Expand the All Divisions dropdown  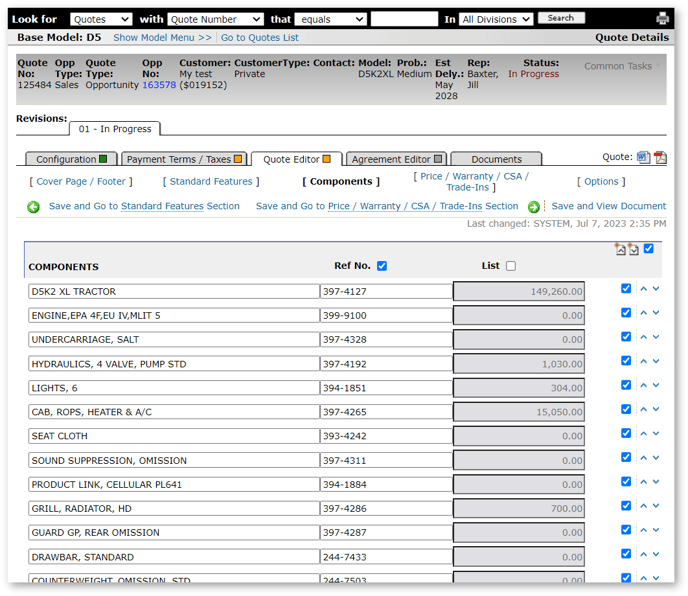point(496,19)
